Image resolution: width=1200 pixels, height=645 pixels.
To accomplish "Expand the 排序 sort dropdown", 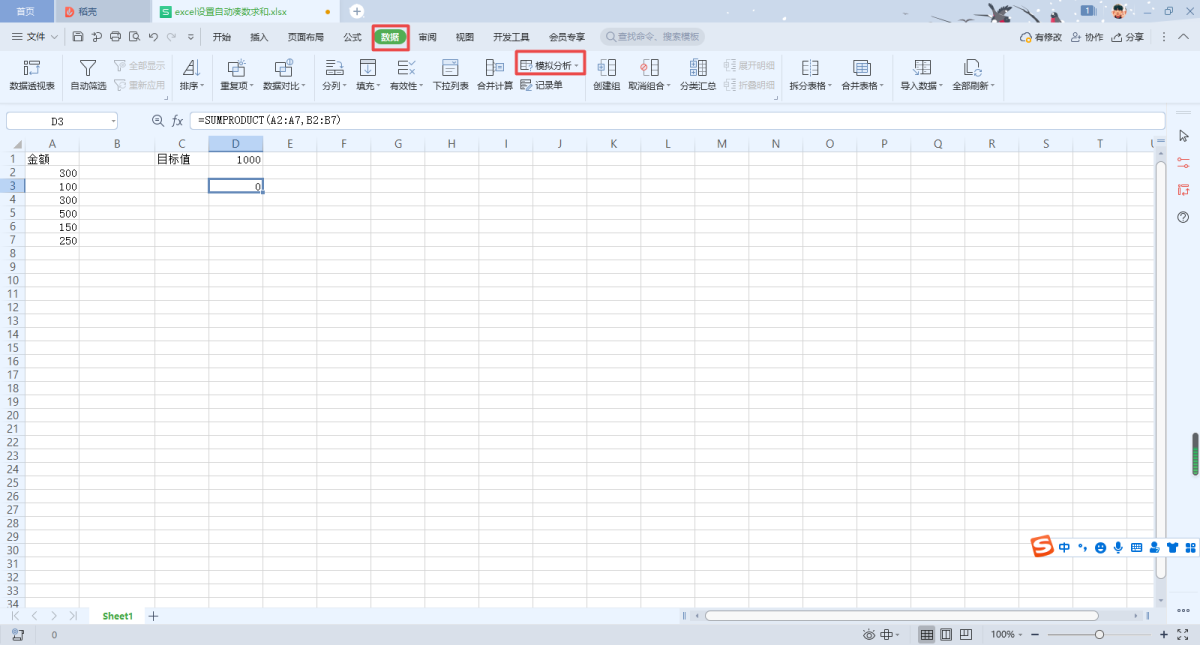I will click(190, 74).
